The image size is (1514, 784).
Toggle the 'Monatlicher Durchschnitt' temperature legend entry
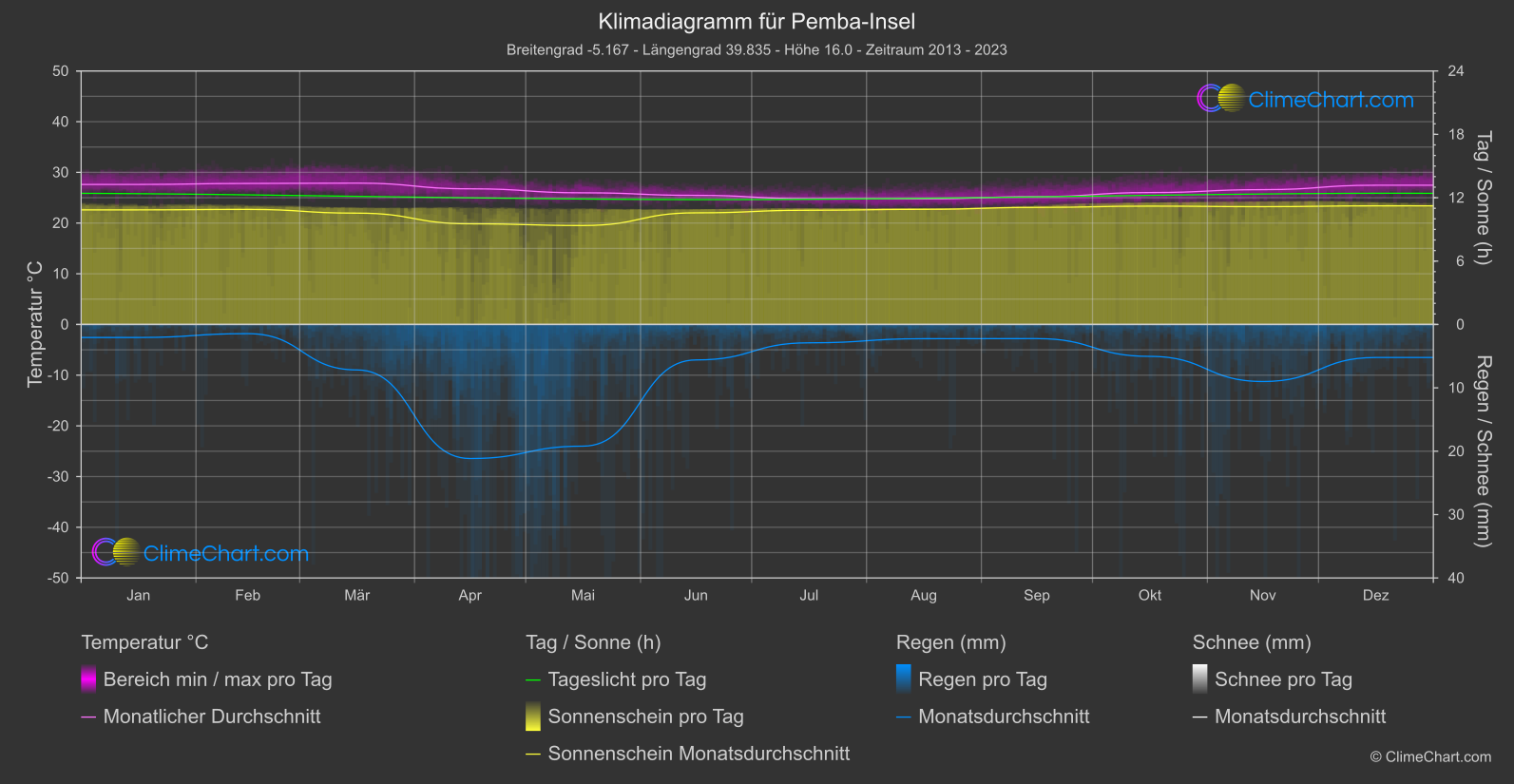(211, 717)
